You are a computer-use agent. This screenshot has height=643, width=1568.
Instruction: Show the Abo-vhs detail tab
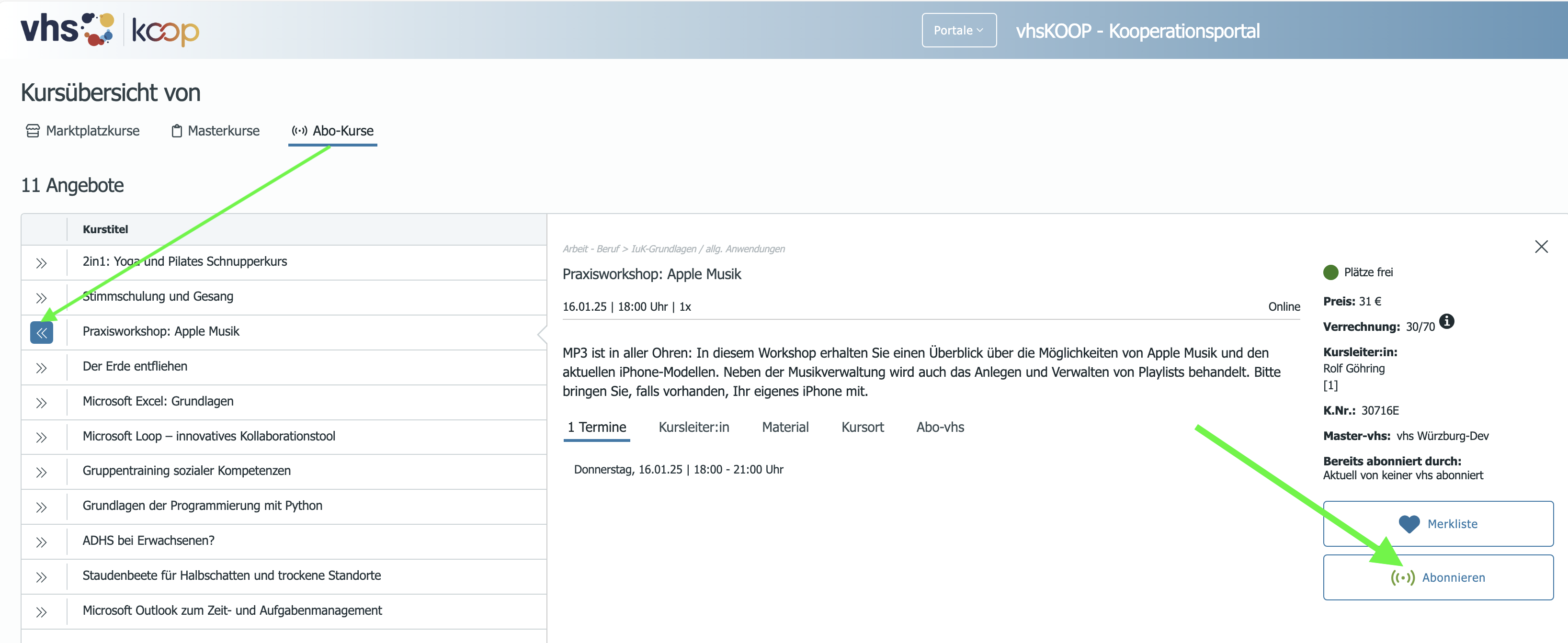(x=940, y=427)
